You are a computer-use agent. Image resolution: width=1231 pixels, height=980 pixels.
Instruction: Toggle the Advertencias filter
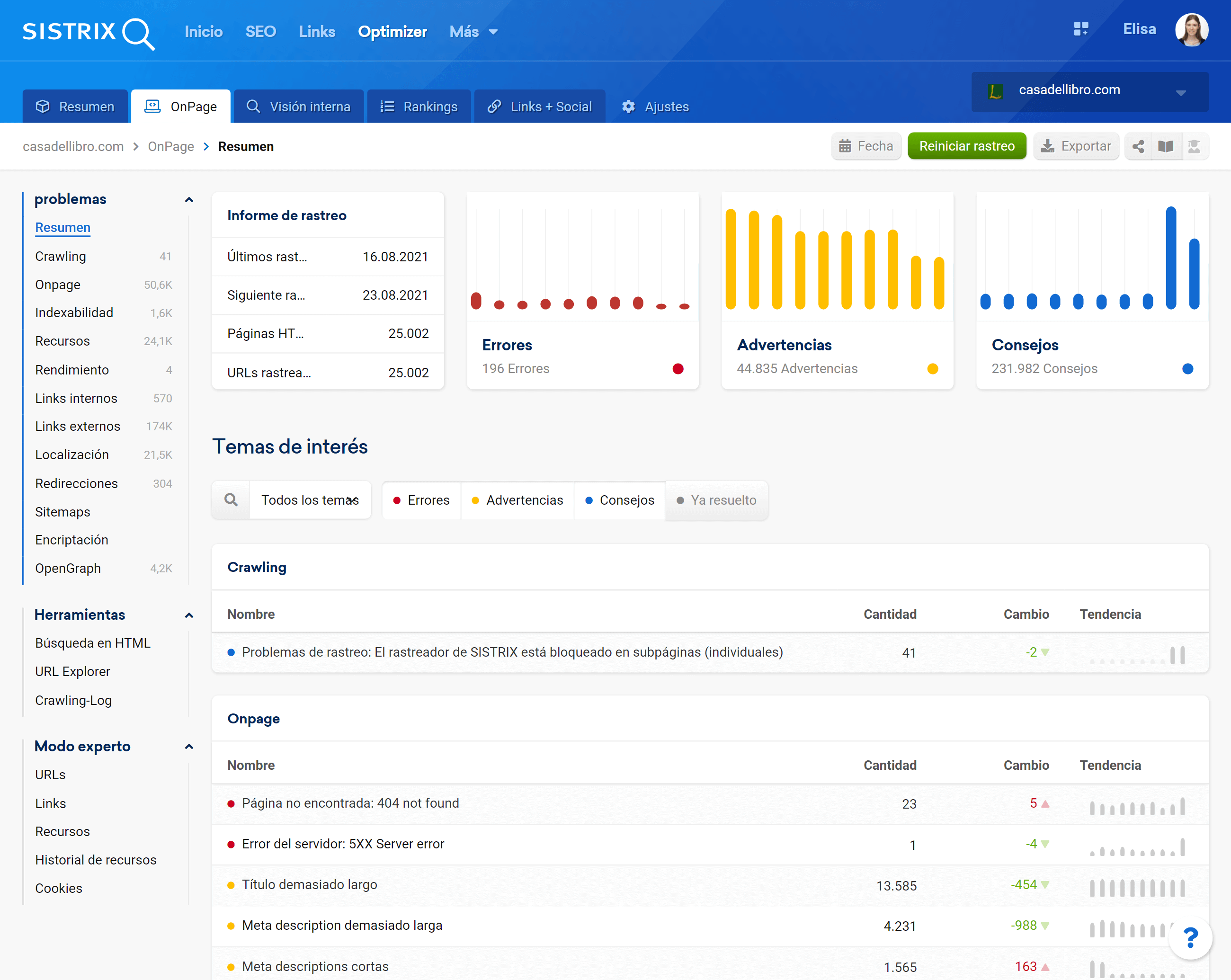[517, 500]
